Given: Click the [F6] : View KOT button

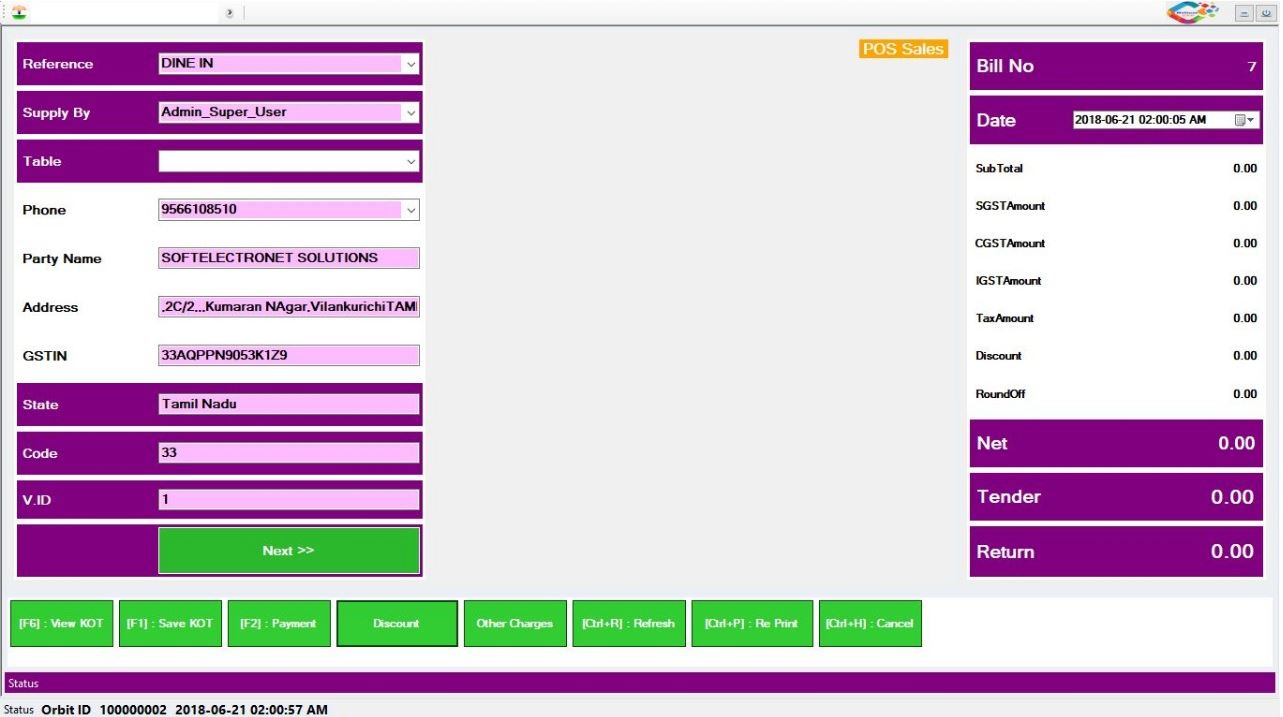Looking at the screenshot, I should tap(62, 623).
